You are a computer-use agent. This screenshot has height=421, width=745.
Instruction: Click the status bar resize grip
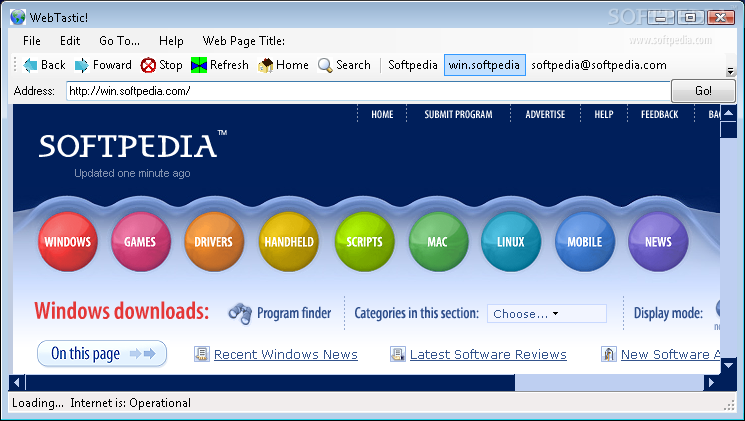pos(729,405)
